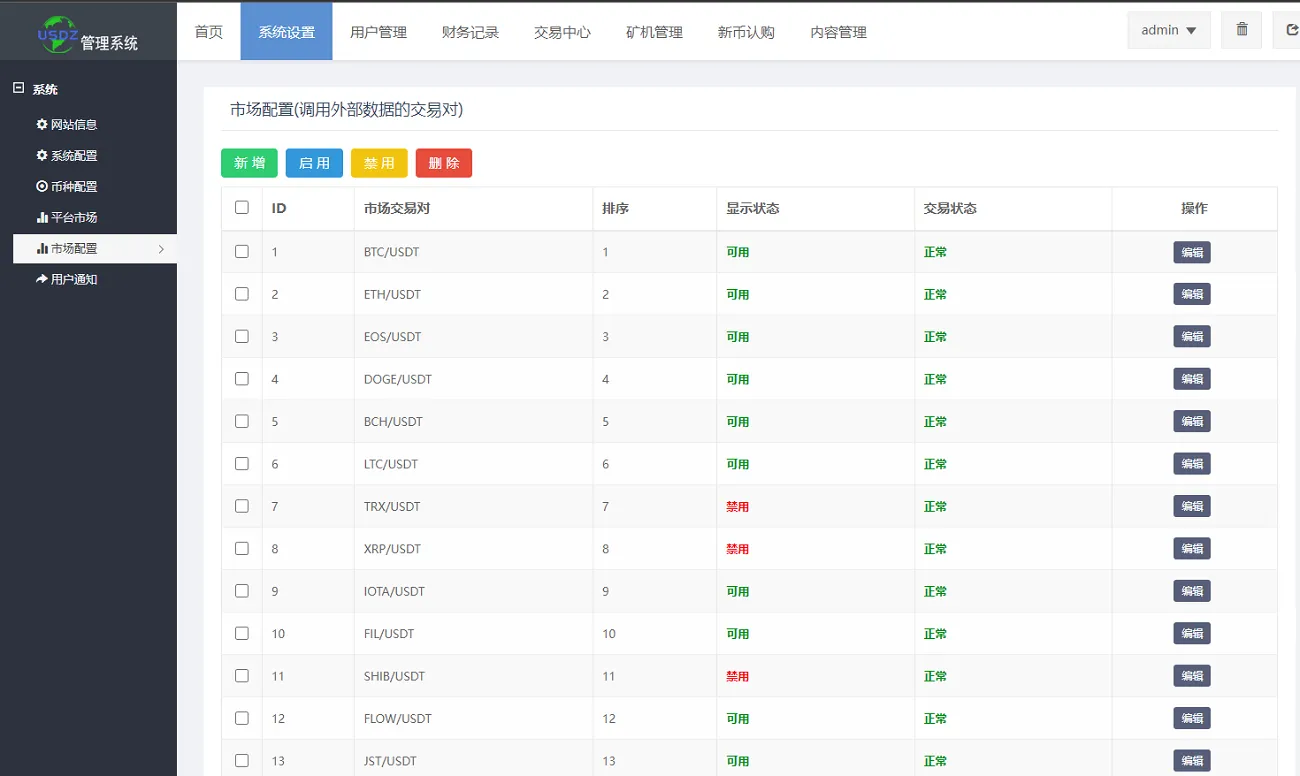The height and width of the screenshot is (776, 1300).
Task: Click the green 新增 button
Action: (x=248, y=162)
